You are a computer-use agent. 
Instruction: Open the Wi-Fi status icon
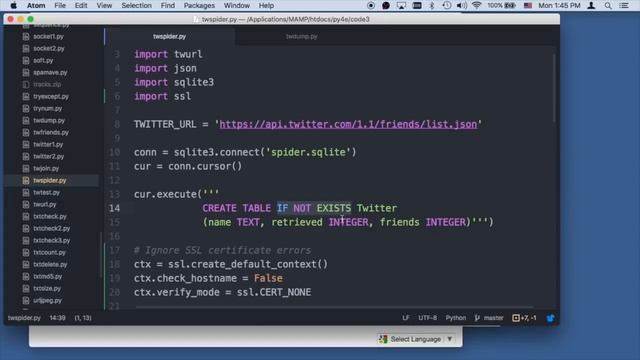476,5
